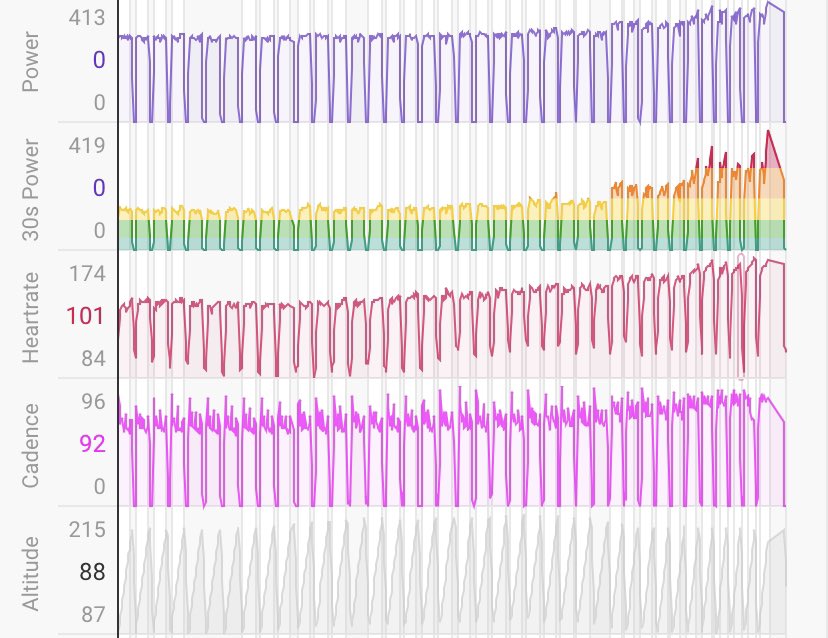Screen dimensions: 828x638
Task: Click the 30s Power maximum value 419
Action: coord(87,146)
